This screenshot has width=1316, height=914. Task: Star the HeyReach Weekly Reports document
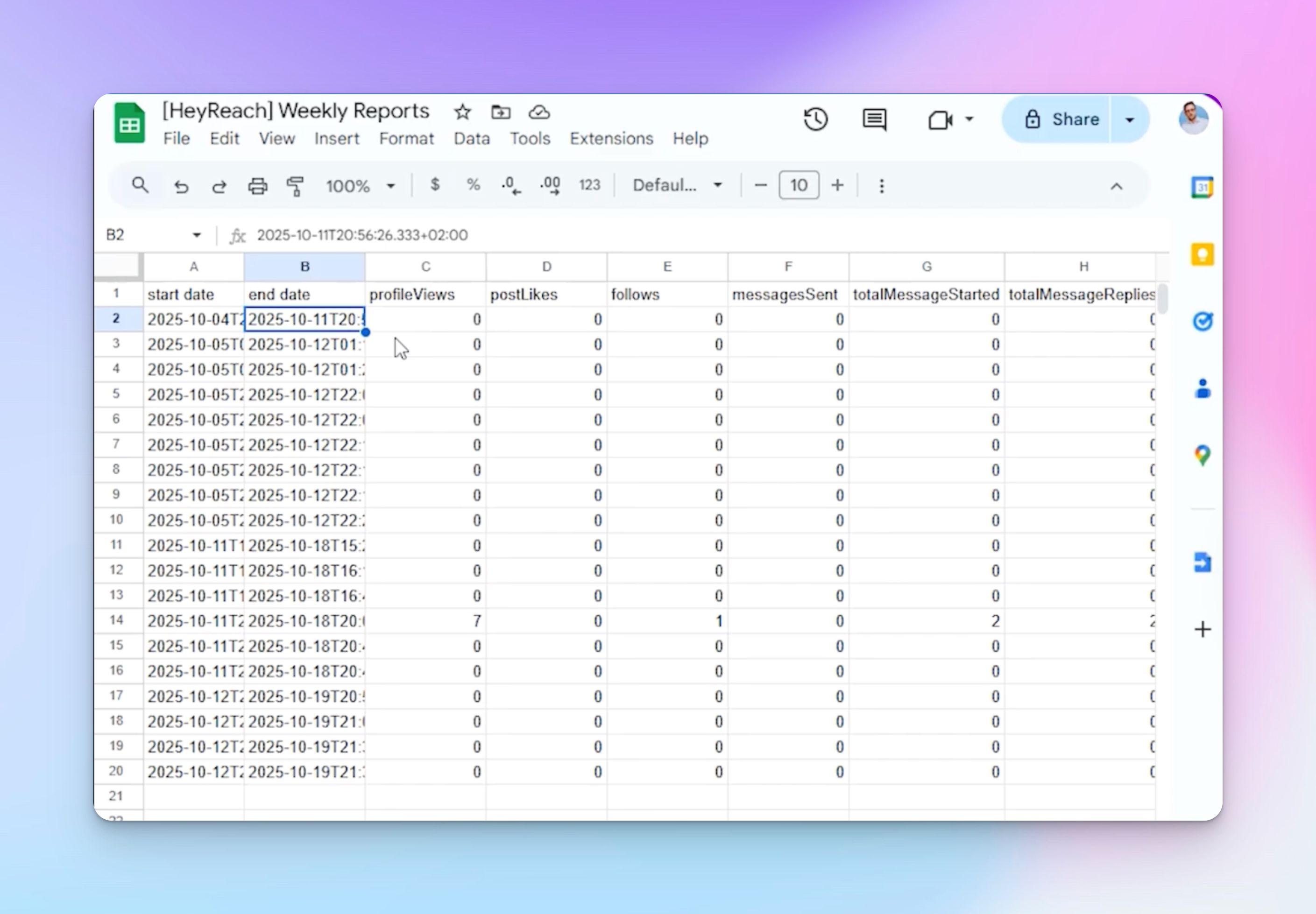pyautogui.click(x=462, y=112)
